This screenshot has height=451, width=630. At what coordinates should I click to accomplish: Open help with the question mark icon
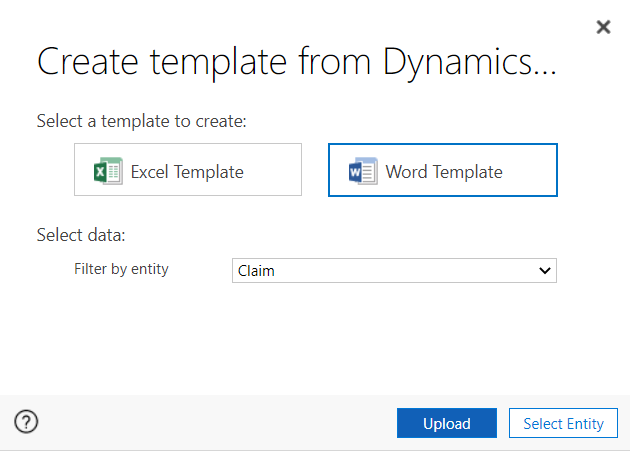click(26, 422)
